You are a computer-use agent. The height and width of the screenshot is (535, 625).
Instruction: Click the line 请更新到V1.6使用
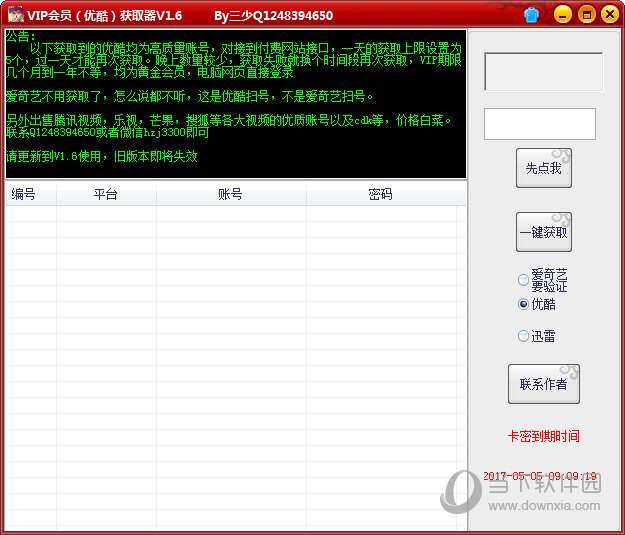[102, 156]
